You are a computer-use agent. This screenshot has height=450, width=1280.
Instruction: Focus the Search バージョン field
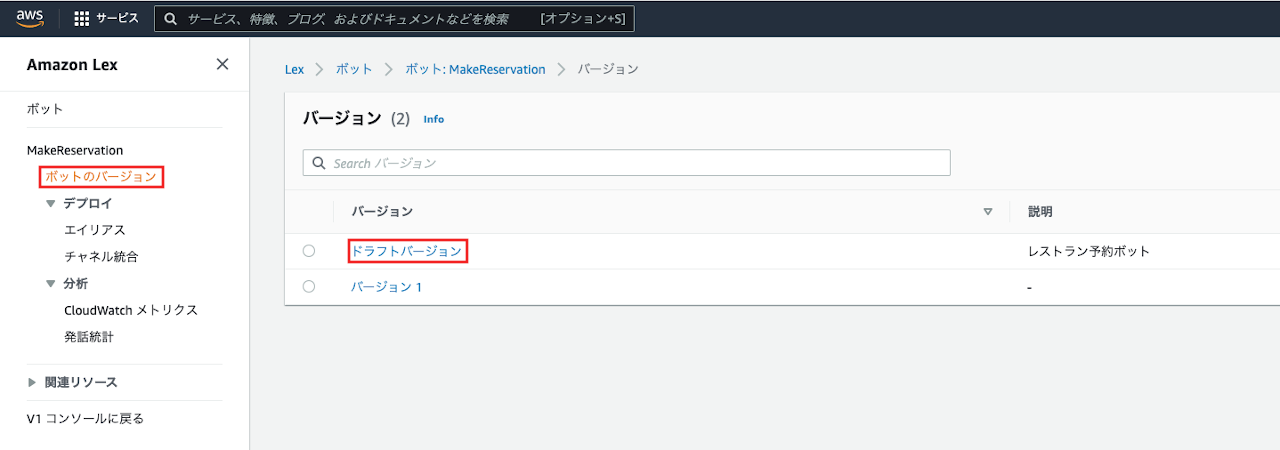pos(626,163)
